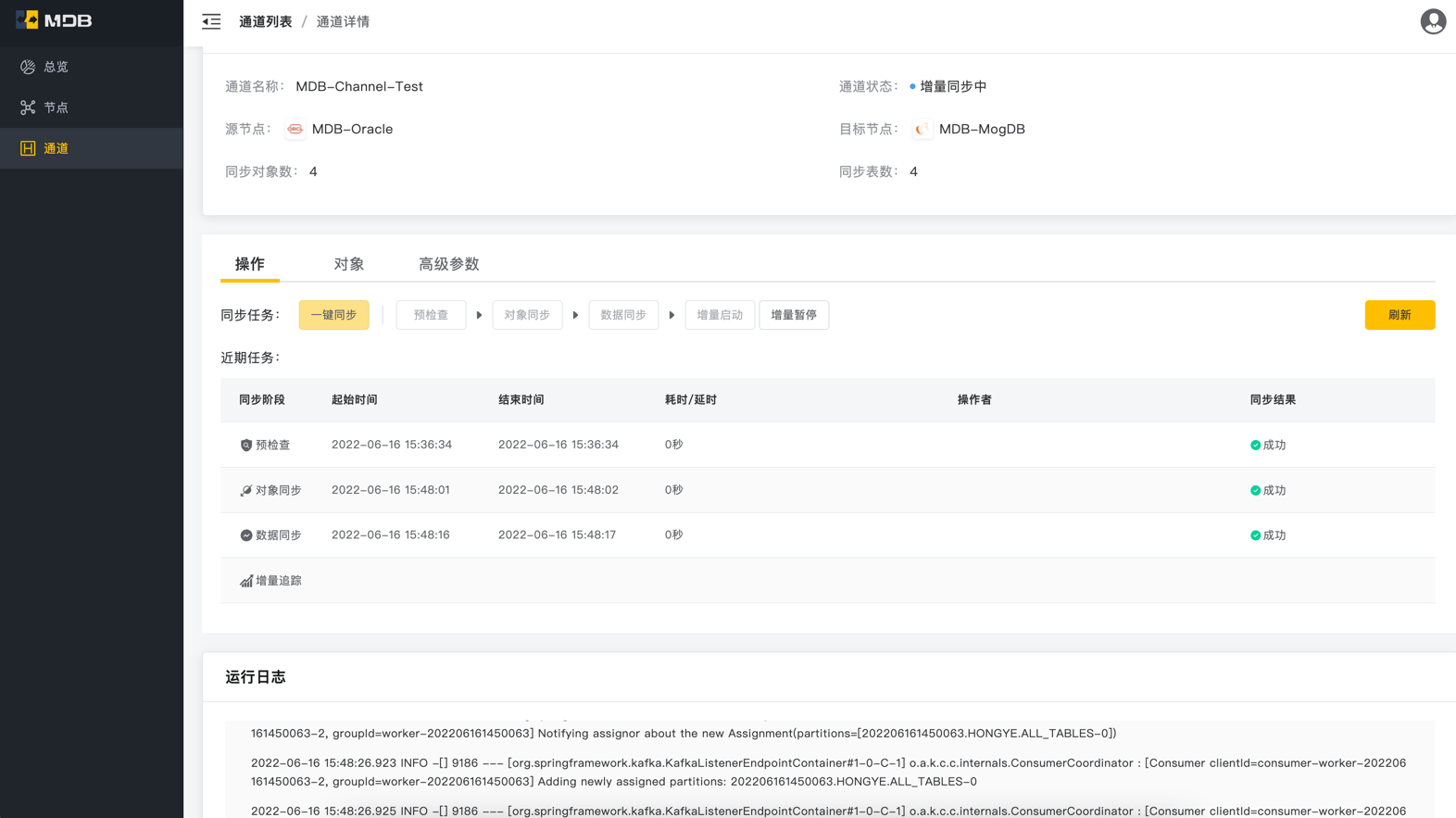
Task: Click the 操作者 column header
Action: (x=974, y=400)
